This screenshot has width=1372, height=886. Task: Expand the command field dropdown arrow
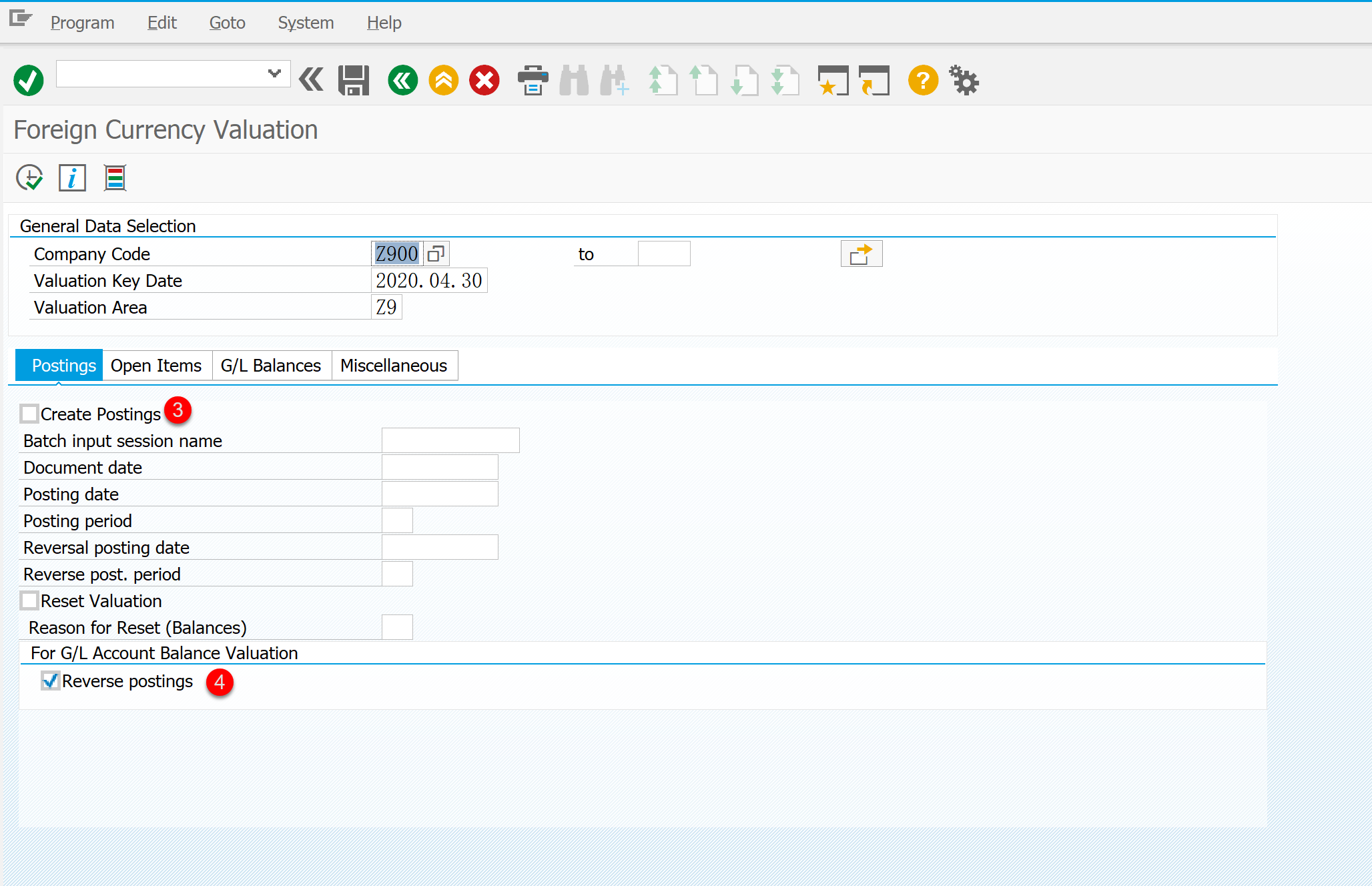(274, 73)
